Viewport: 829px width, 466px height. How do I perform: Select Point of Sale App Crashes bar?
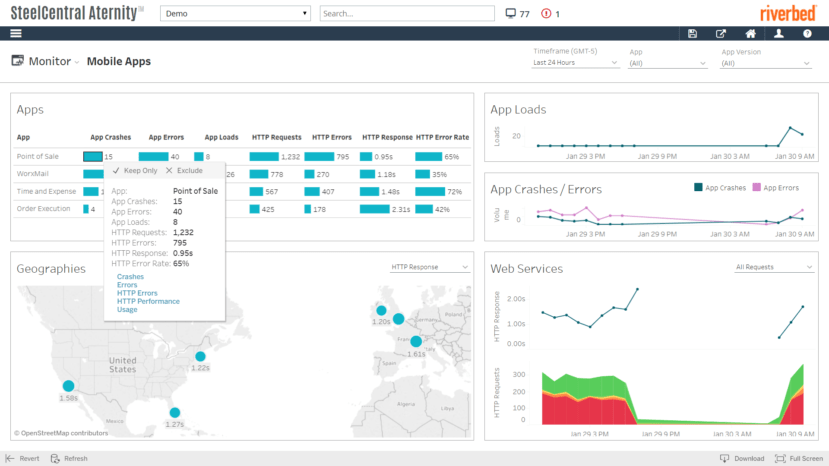pyautogui.click(x=93, y=157)
